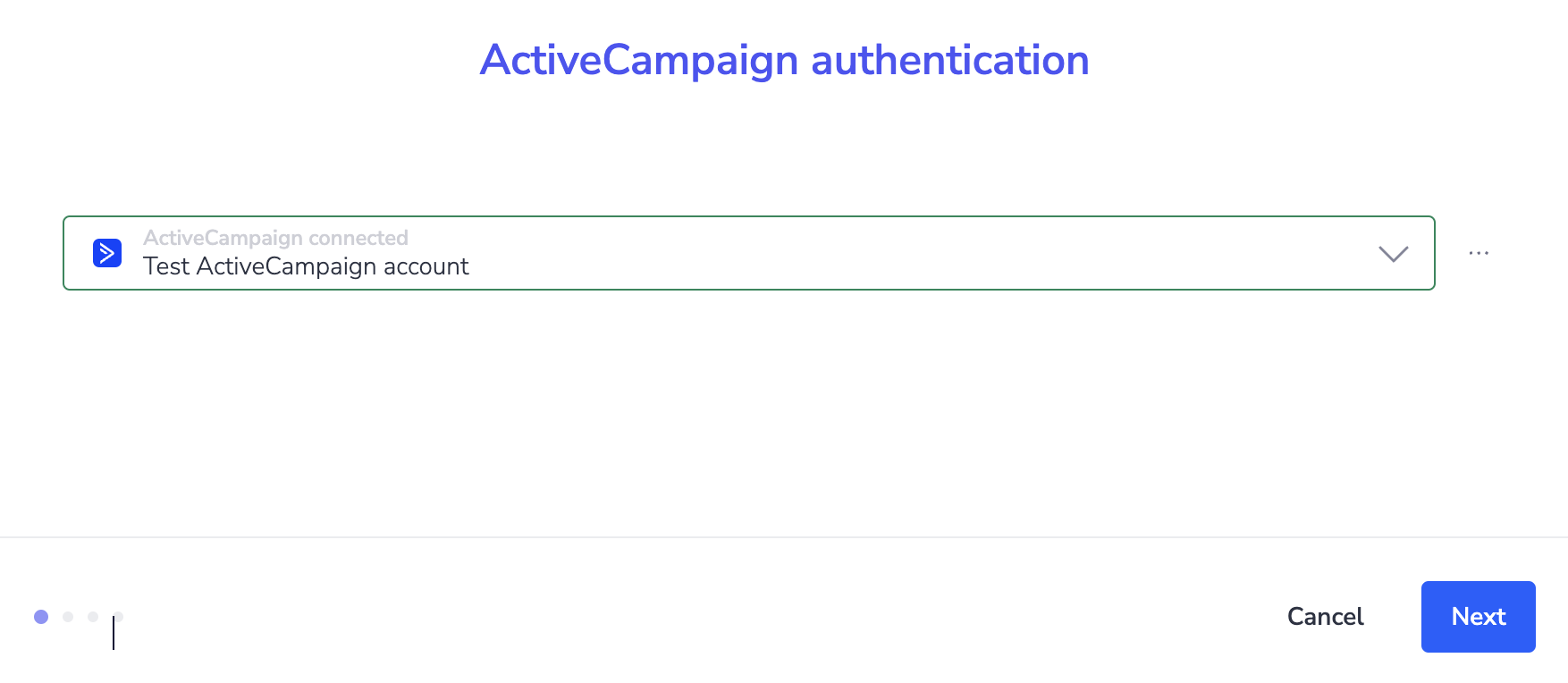Click the ActiveCampaign authentication heading

[x=784, y=61]
